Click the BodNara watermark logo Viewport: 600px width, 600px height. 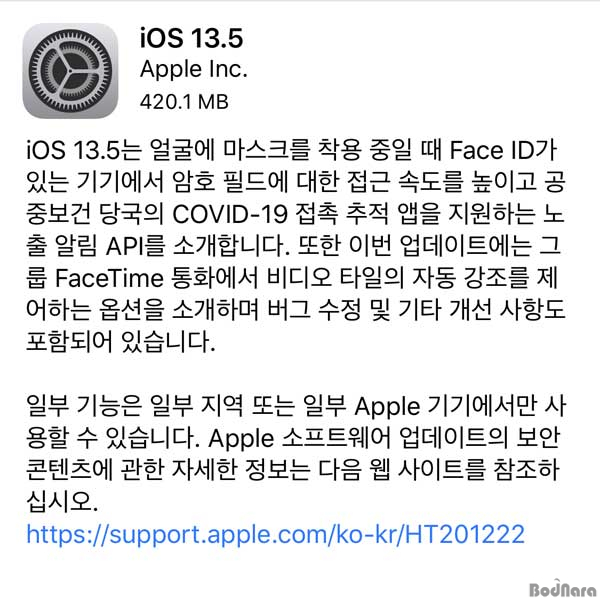click(564, 589)
